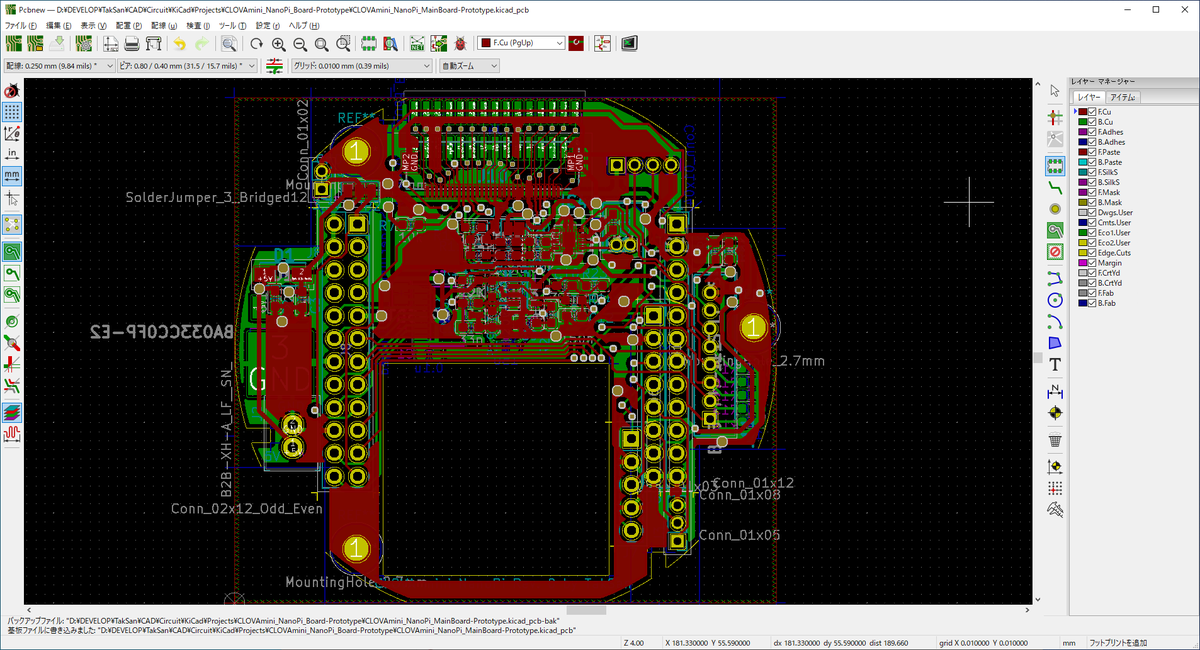This screenshot has width=1200, height=650.
Task: Select the measure distance tool
Action: pyautogui.click(x=1054, y=510)
